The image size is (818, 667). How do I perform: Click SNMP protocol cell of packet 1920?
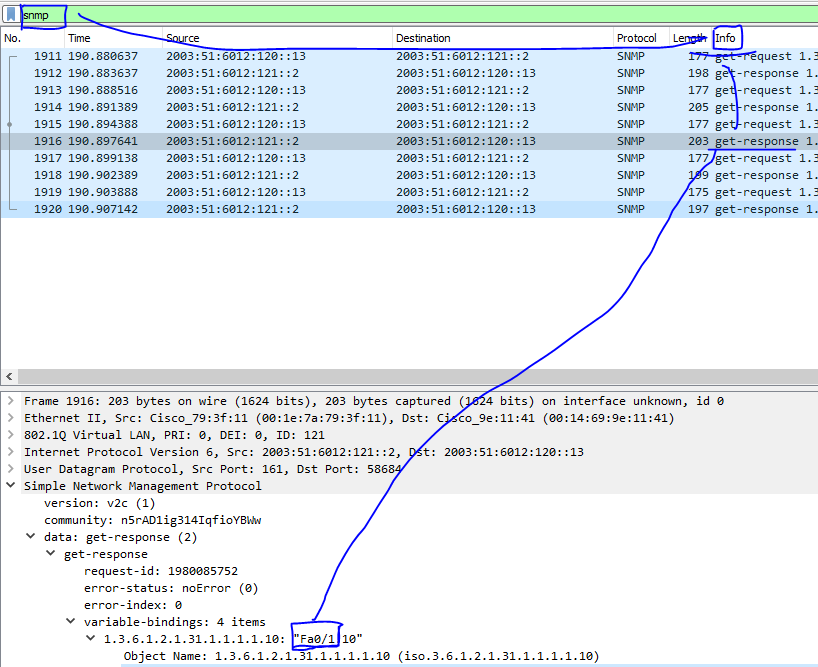(x=631, y=209)
